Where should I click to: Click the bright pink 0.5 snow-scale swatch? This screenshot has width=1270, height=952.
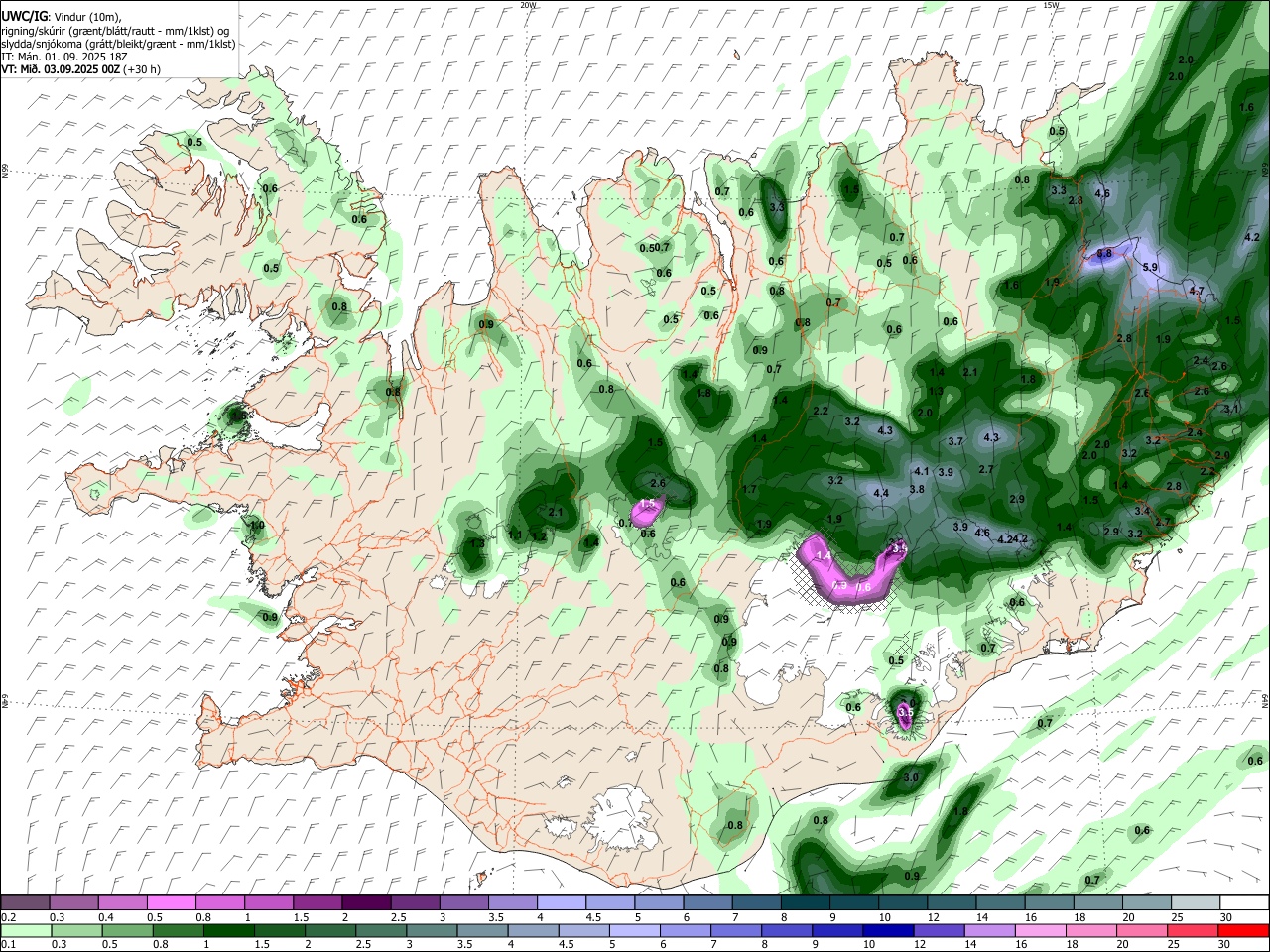[x=171, y=902]
